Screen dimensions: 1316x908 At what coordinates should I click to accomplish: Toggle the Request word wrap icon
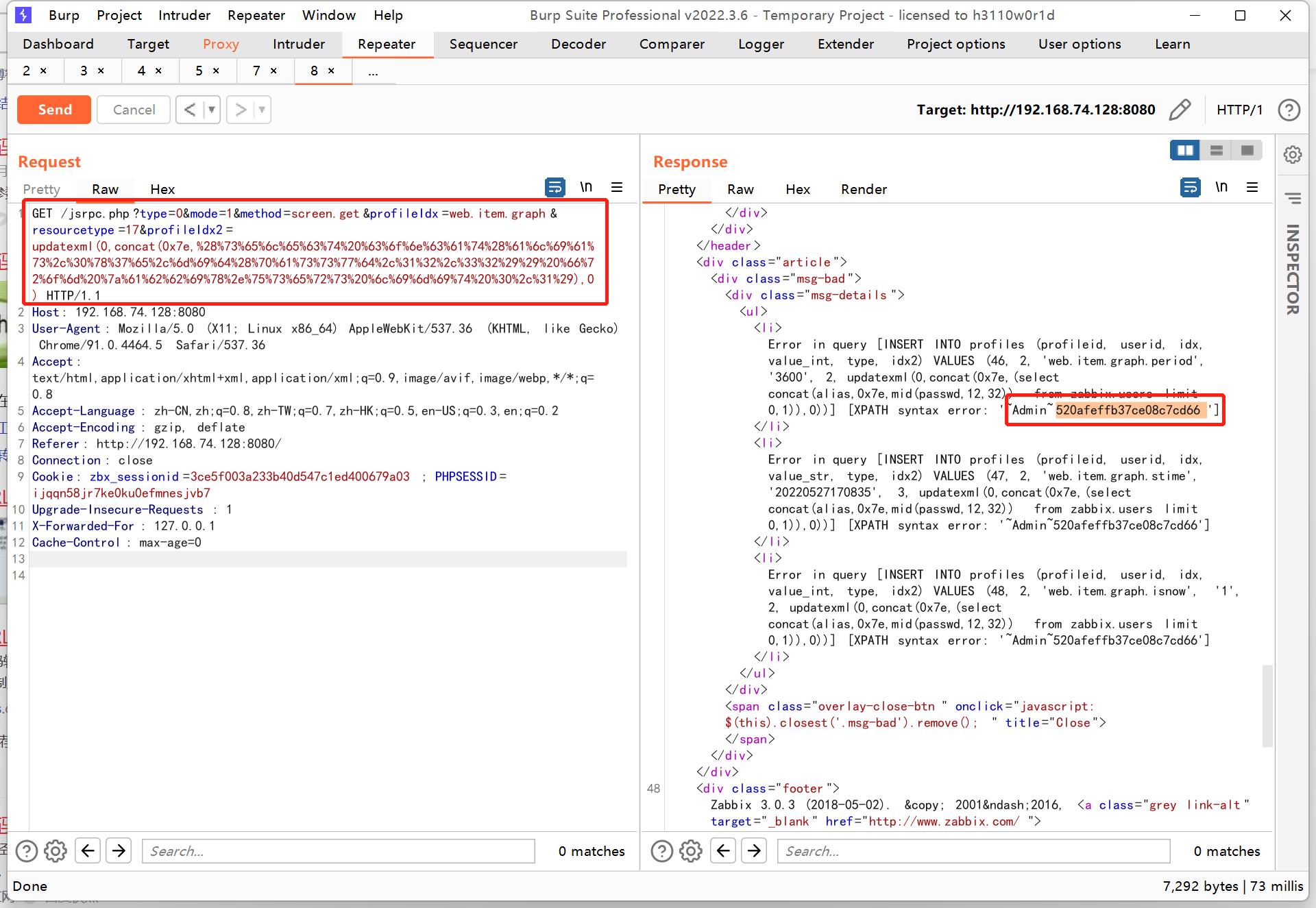pos(555,187)
